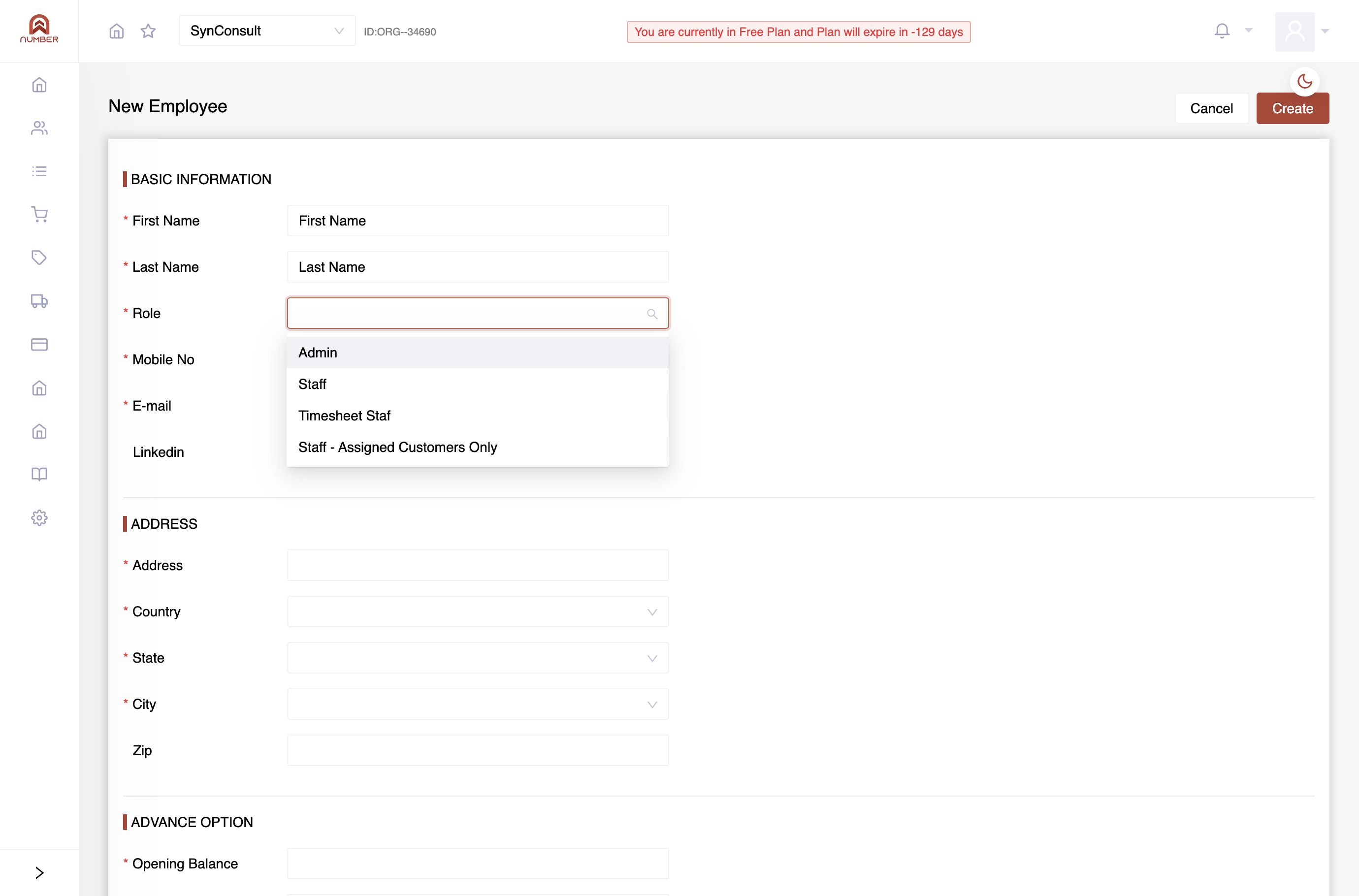Select the Timesheet Staf role option
Screen dimensions: 1359x896
(x=478, y=416)
